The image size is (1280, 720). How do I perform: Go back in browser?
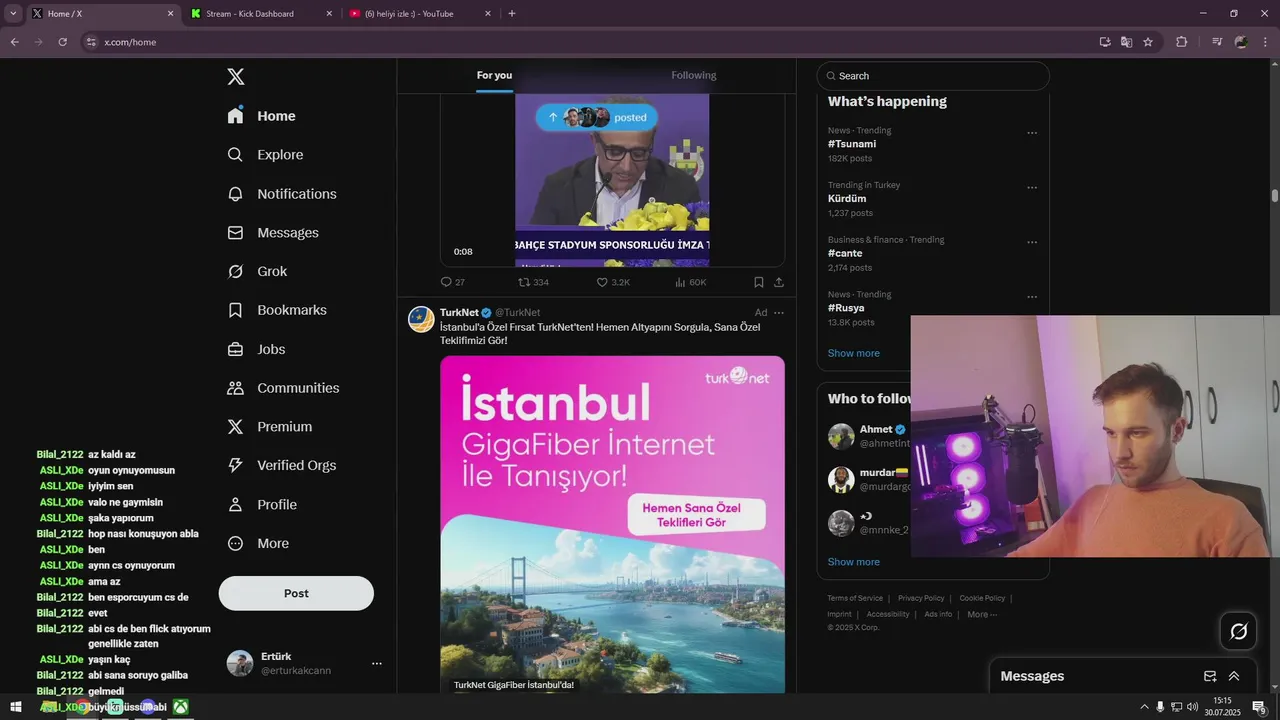pyautogui.click(x=14, y=42)
